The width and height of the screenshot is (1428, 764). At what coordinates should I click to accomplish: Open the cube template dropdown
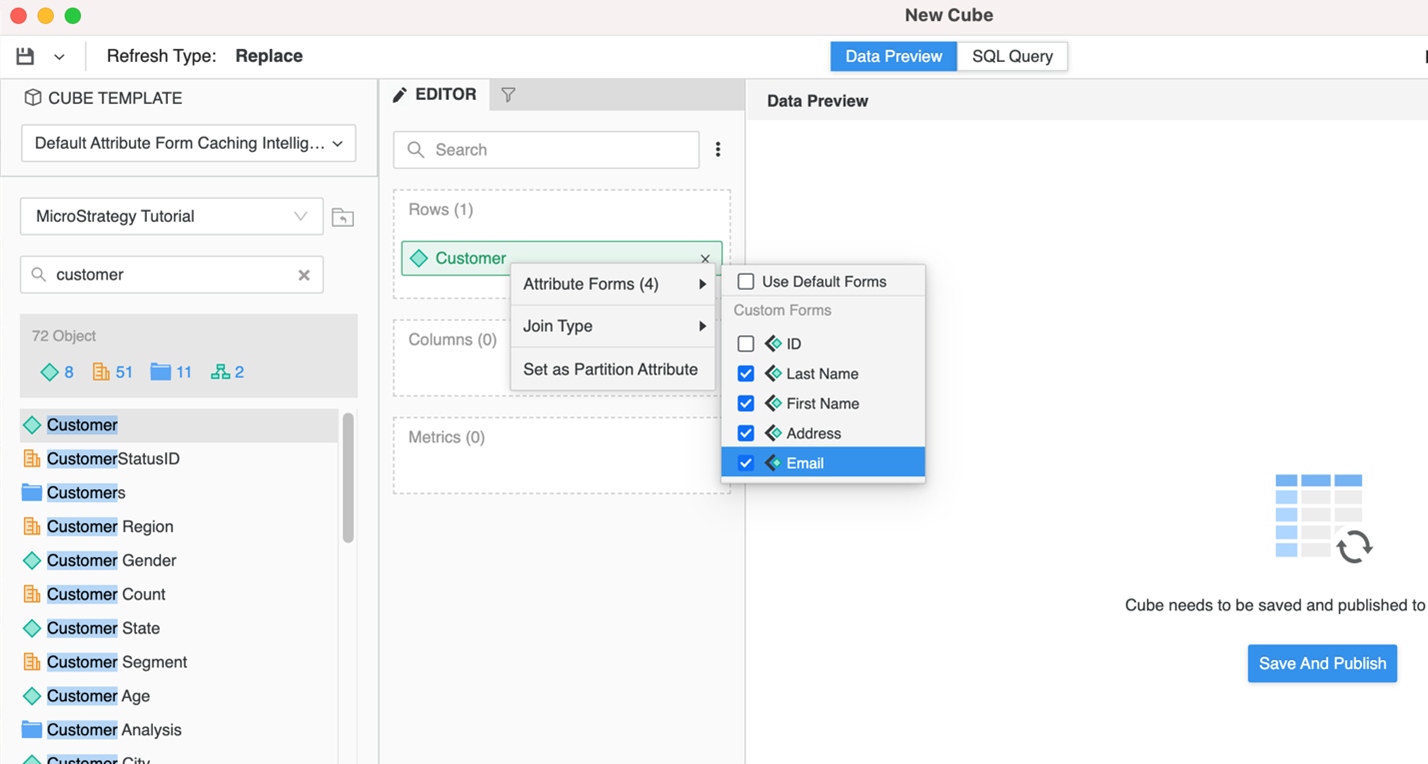click(188, 143)
